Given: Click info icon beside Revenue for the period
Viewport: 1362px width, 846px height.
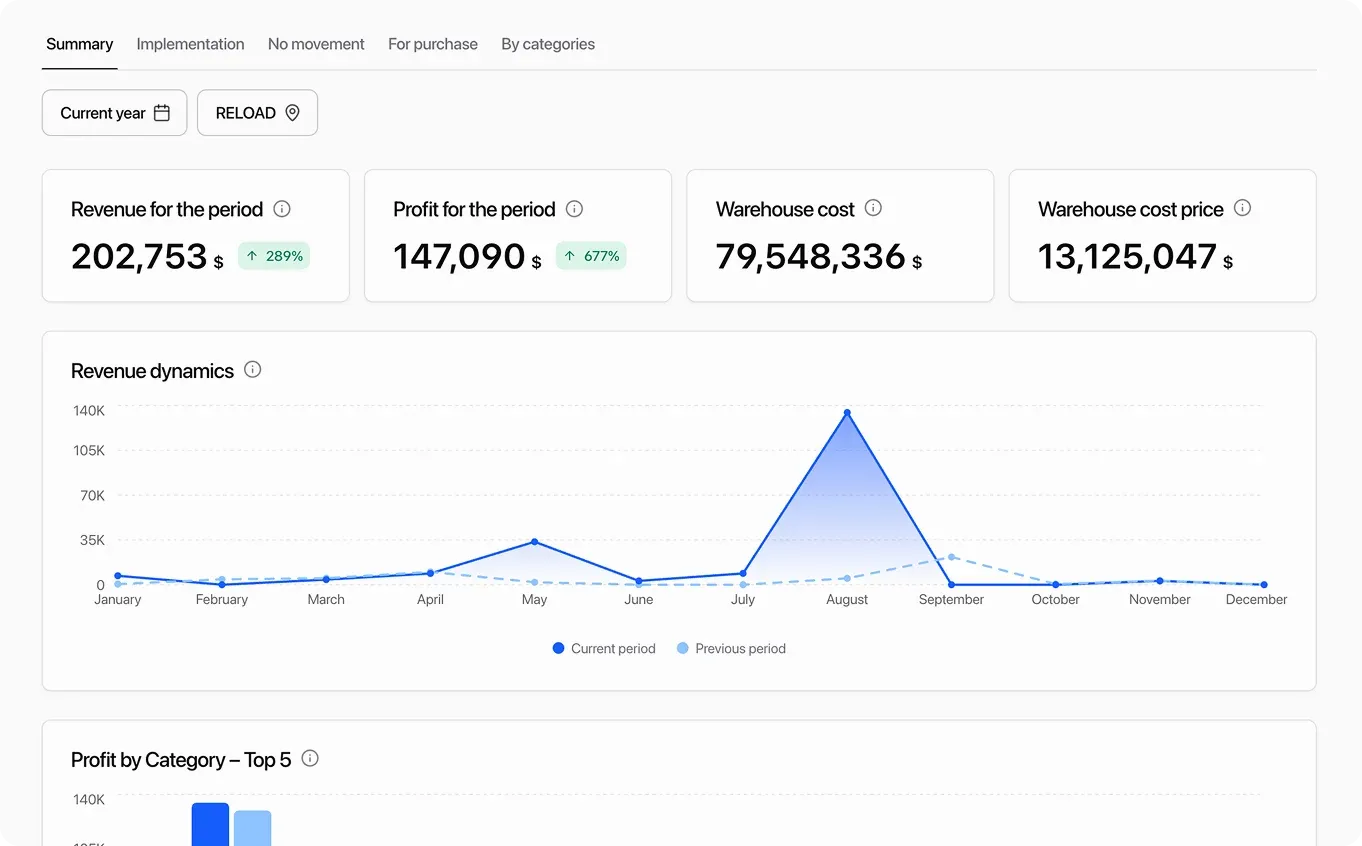Looking at the screenshot, I should [x=282, y=209].
